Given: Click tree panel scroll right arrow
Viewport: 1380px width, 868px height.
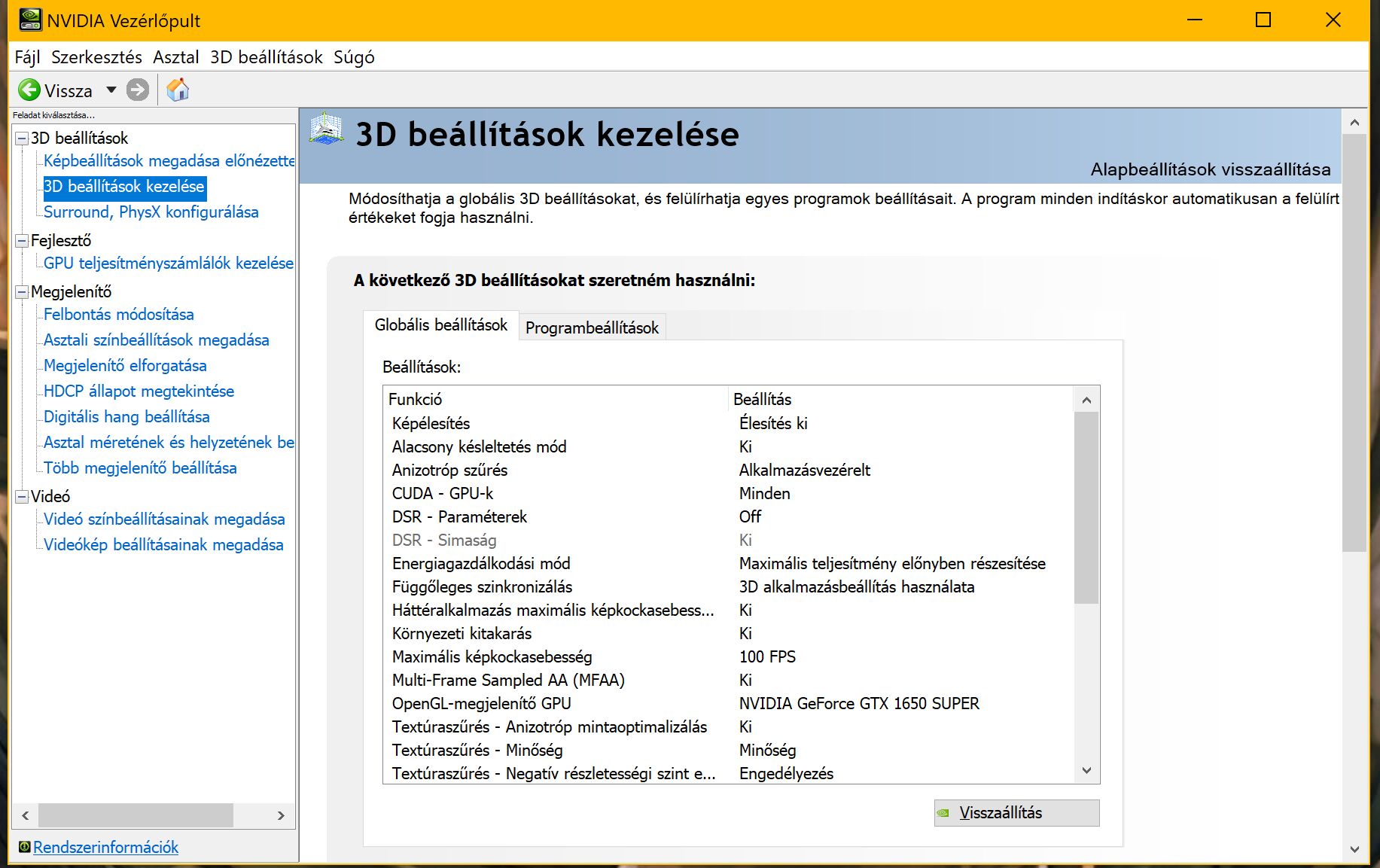Looking at the screenshot, I should (281, 815).
